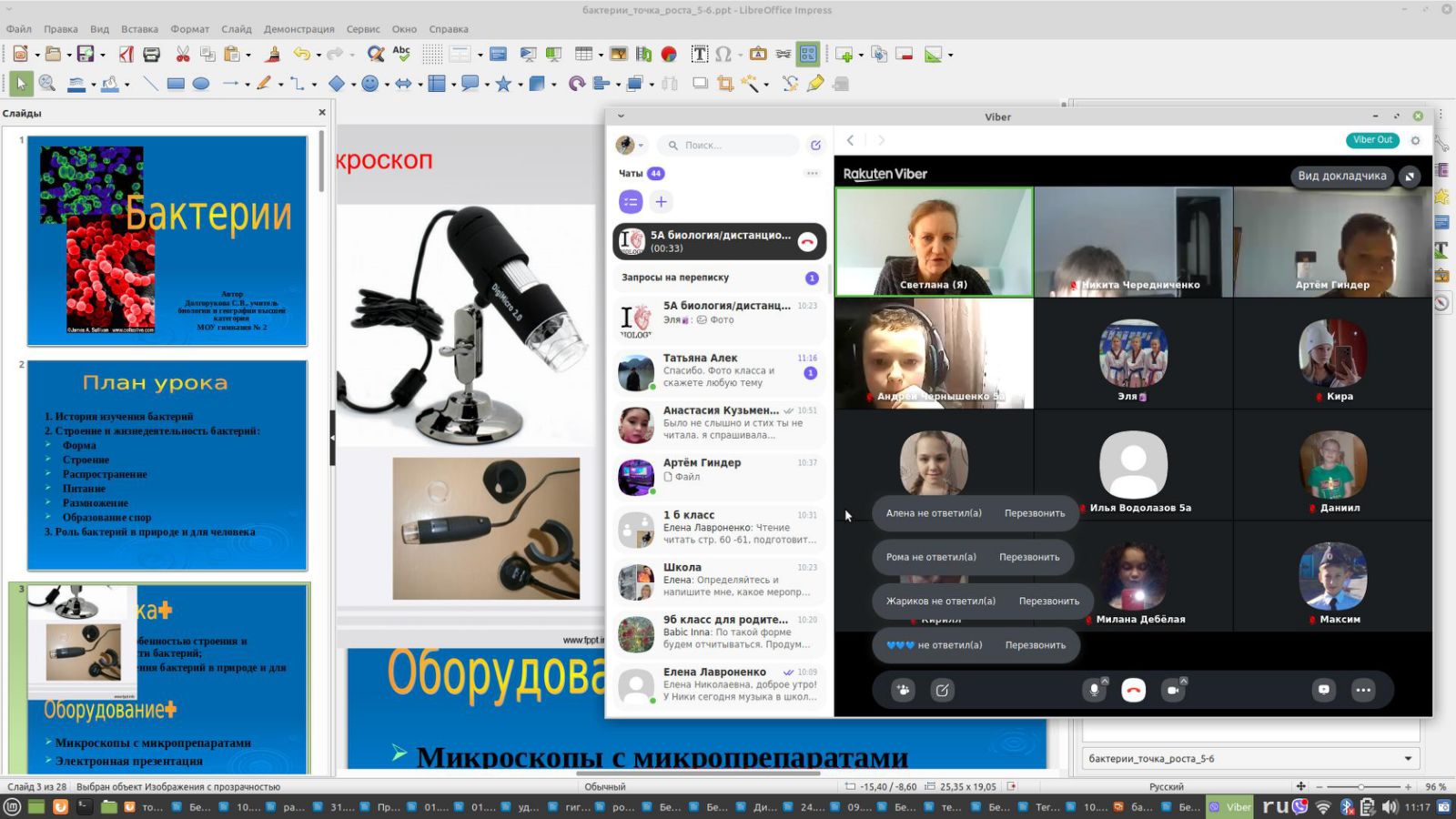This screenshot has height=819, width=1456.
Task: Select the План урока slide 2 thumbnail
Action: pos(167,466)
